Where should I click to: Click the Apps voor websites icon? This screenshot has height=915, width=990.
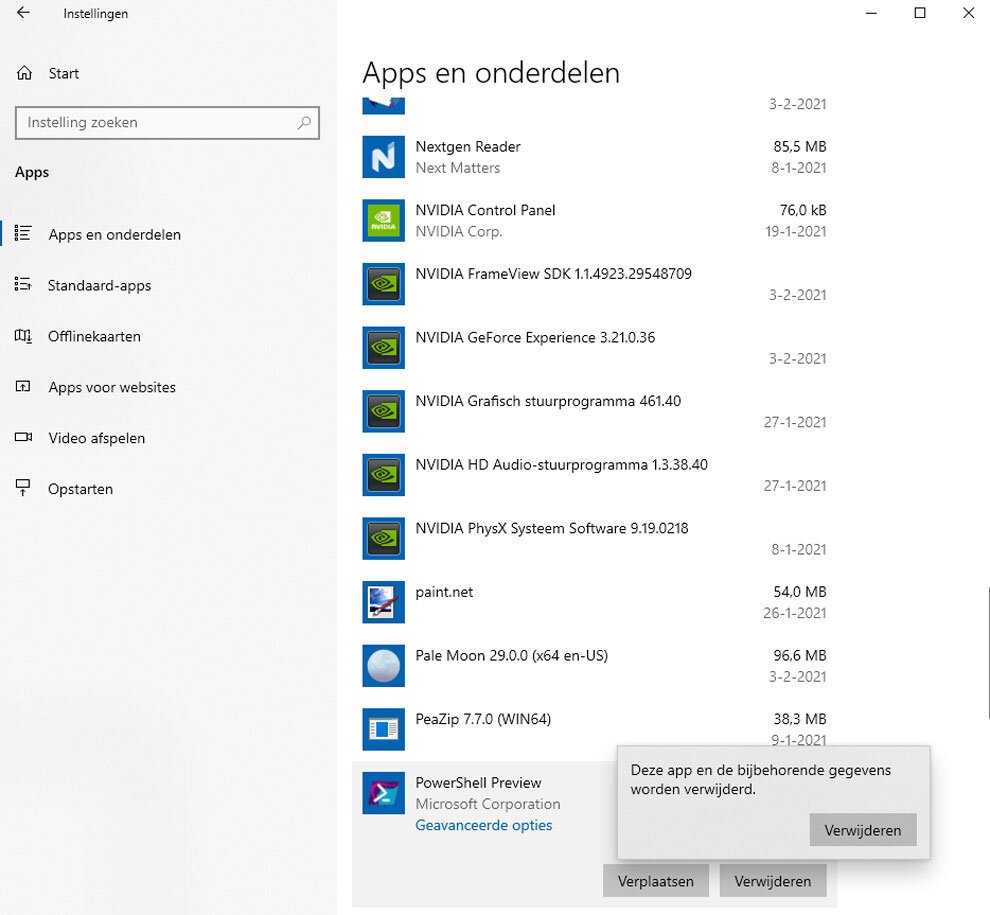click(x=23, y=386)
